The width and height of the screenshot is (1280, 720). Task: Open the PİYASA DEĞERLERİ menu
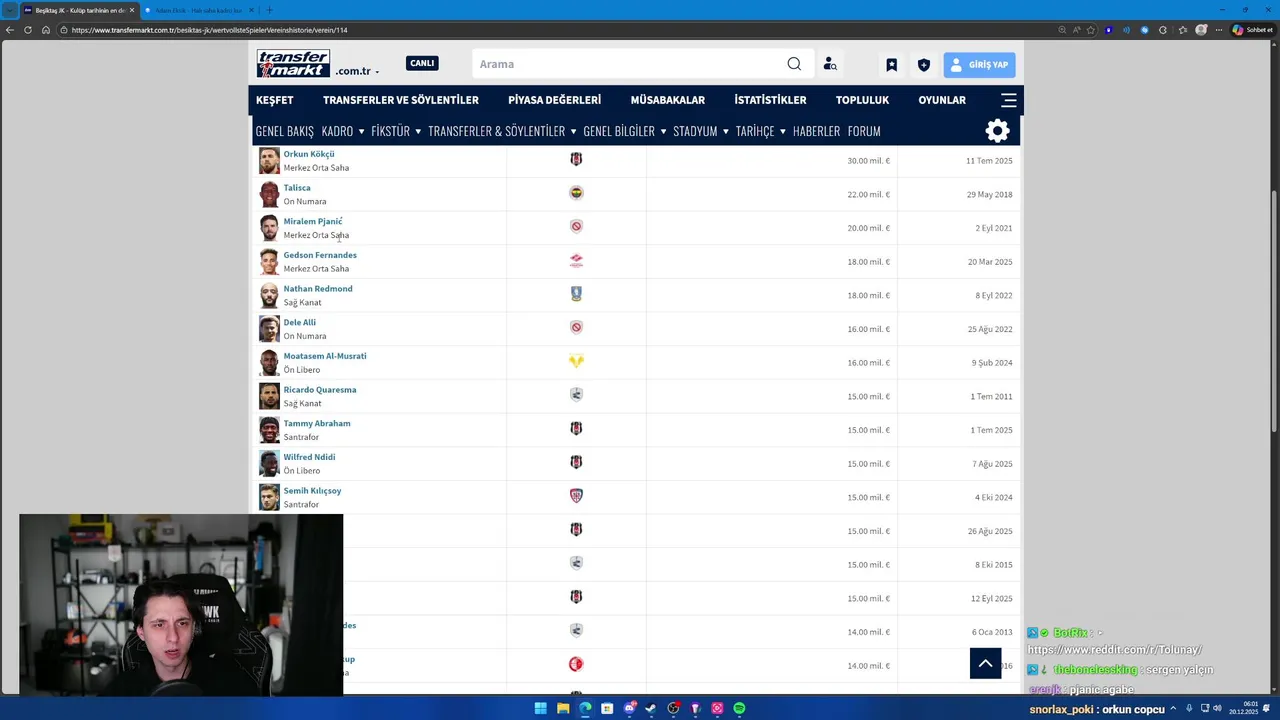pos(554,100)
